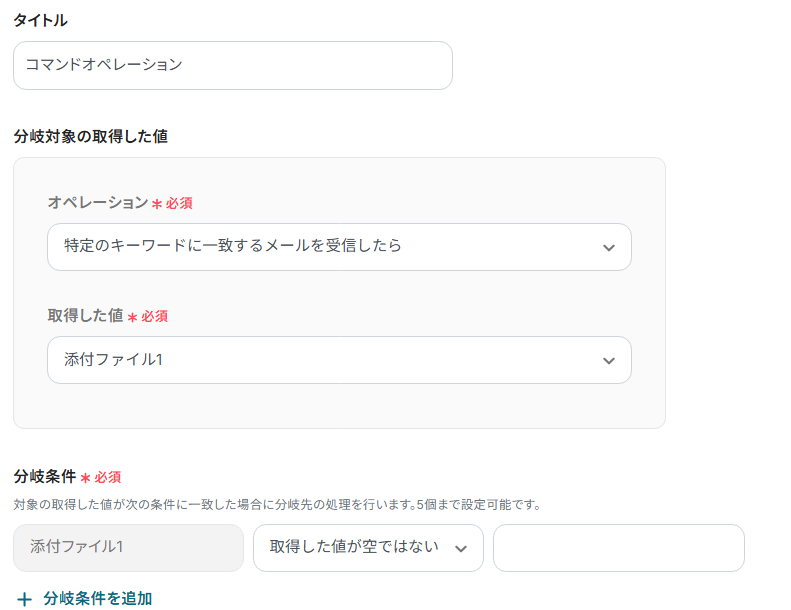
Task: Click the greyed 添付ファイル1 condition field
Action: (128, 547)
